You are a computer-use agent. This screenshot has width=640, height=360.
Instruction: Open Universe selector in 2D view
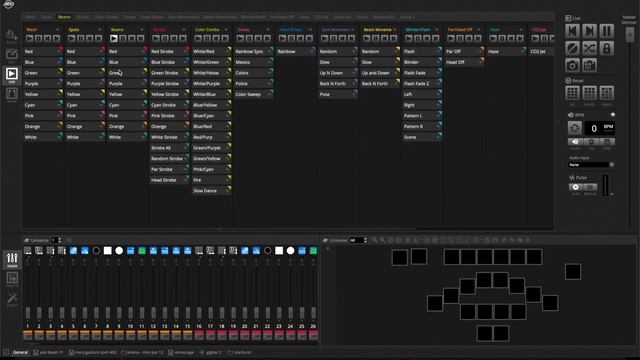pos(357,240)
